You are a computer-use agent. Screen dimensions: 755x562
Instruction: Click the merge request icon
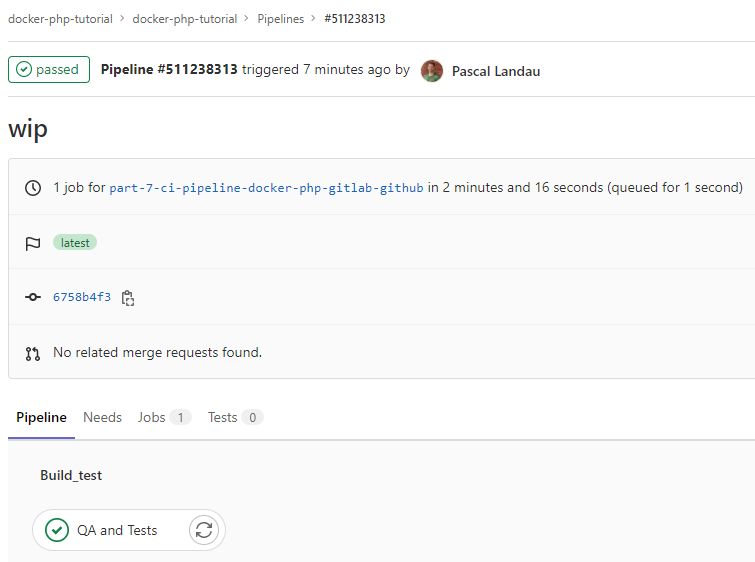pos(33,354)
